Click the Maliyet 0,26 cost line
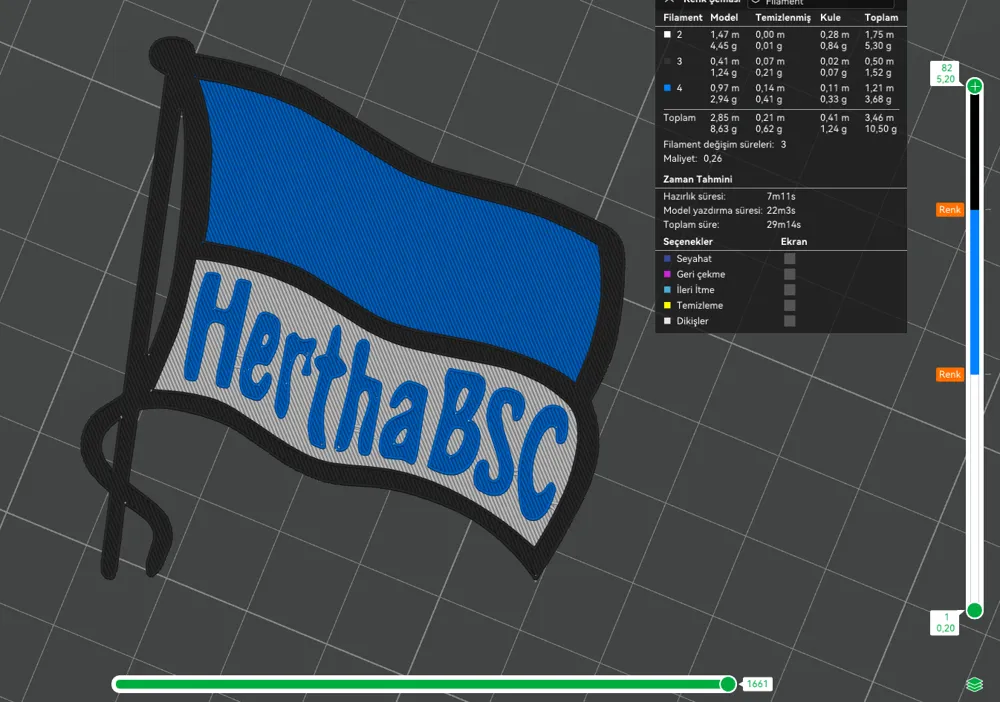This screenshot has height=702, width=1000. click(x=693, y=158)
